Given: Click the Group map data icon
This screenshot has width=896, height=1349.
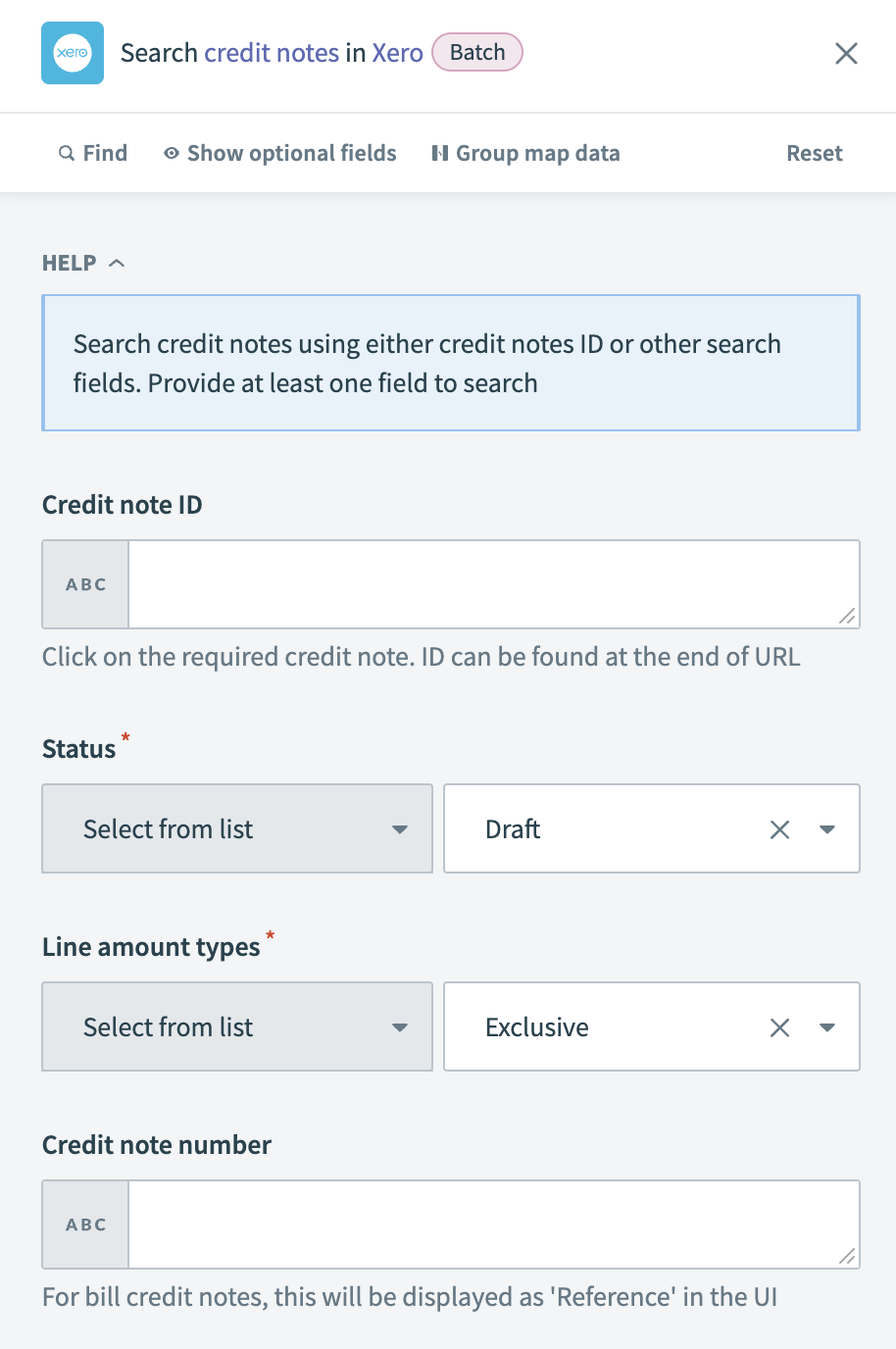Looking at the screenshot, I should click(x=442, y=153).
